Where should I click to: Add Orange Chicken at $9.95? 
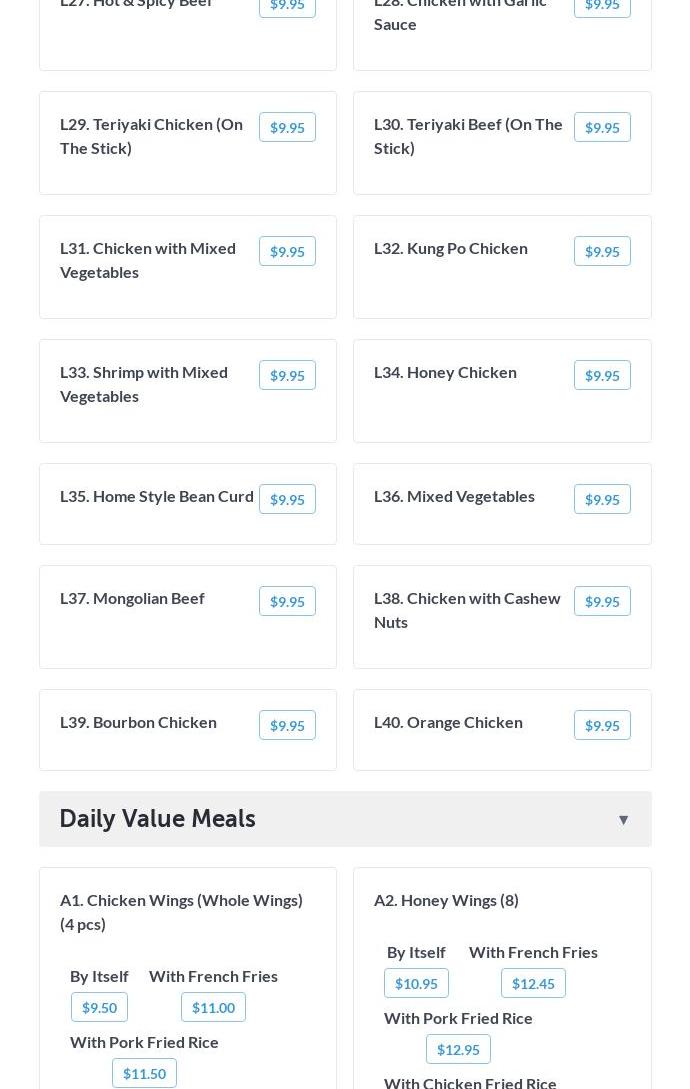(602, 726)
